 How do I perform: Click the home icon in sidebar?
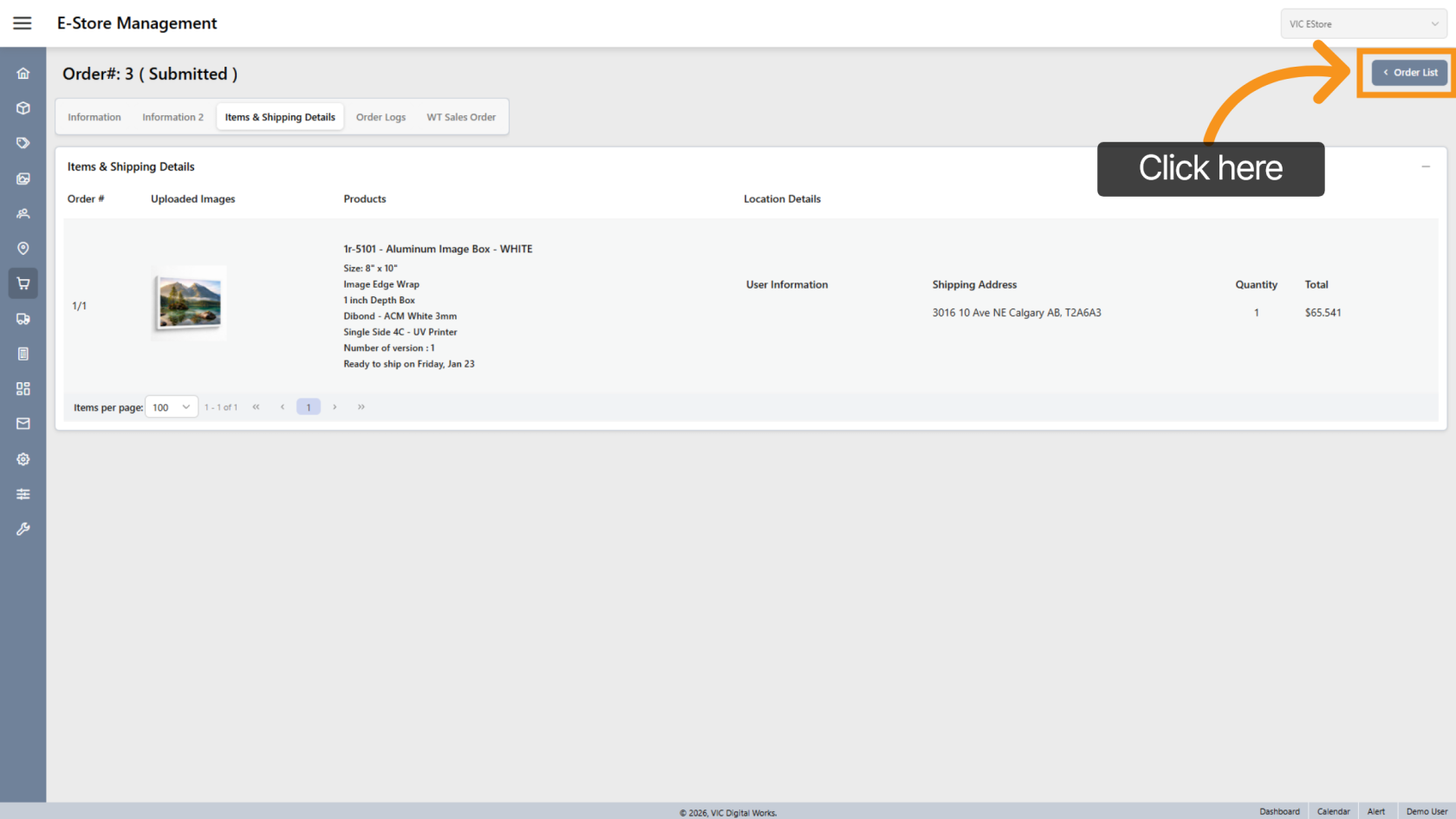pos(23,74)
